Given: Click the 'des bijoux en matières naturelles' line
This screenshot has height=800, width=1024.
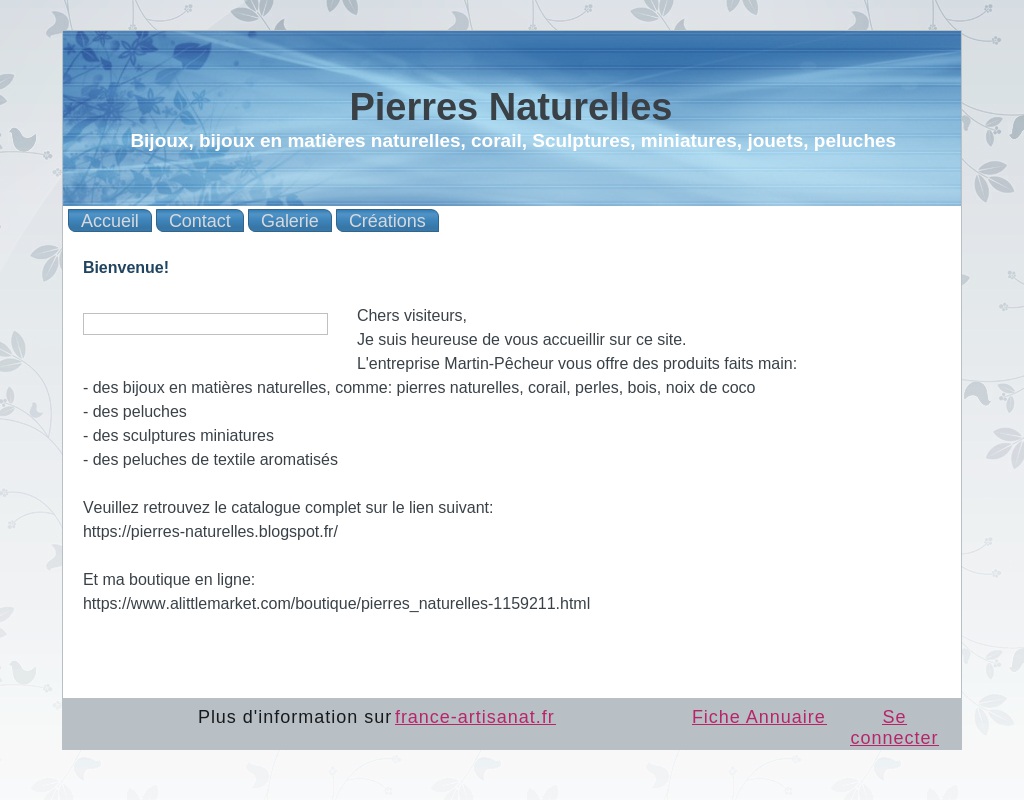Looking at the screenshot, I should (419, 387).
